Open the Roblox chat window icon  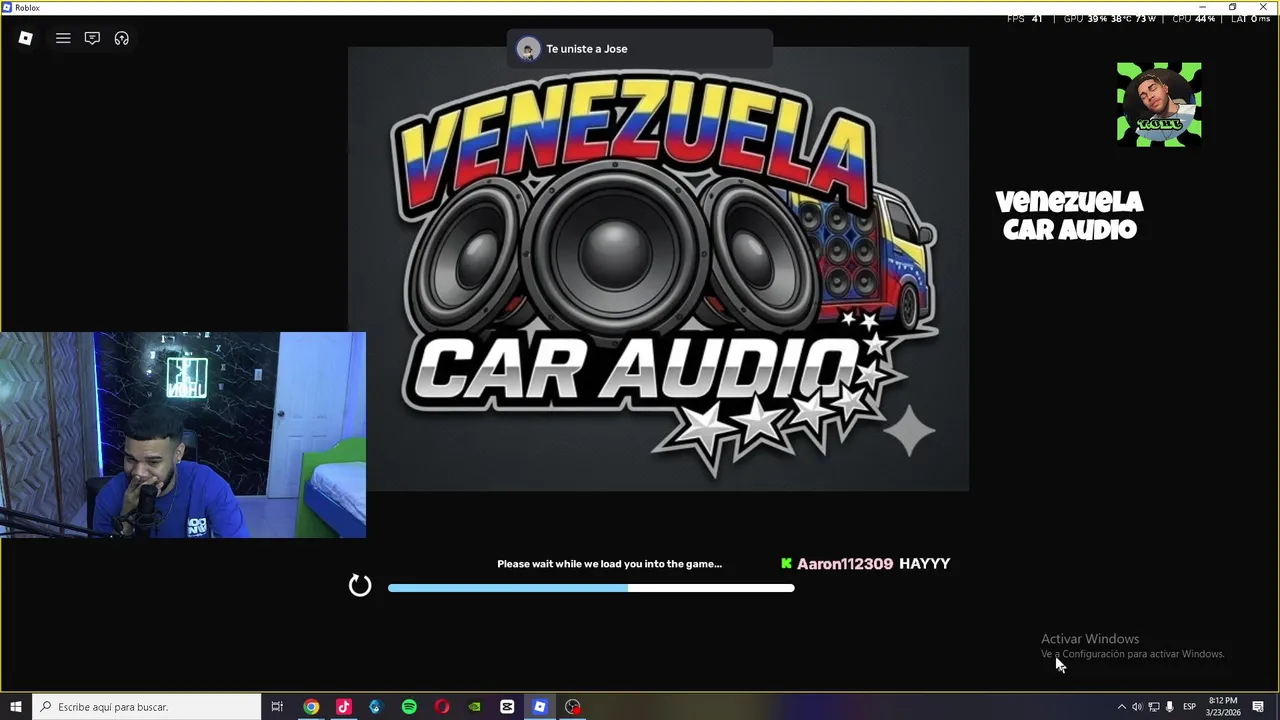92,38
